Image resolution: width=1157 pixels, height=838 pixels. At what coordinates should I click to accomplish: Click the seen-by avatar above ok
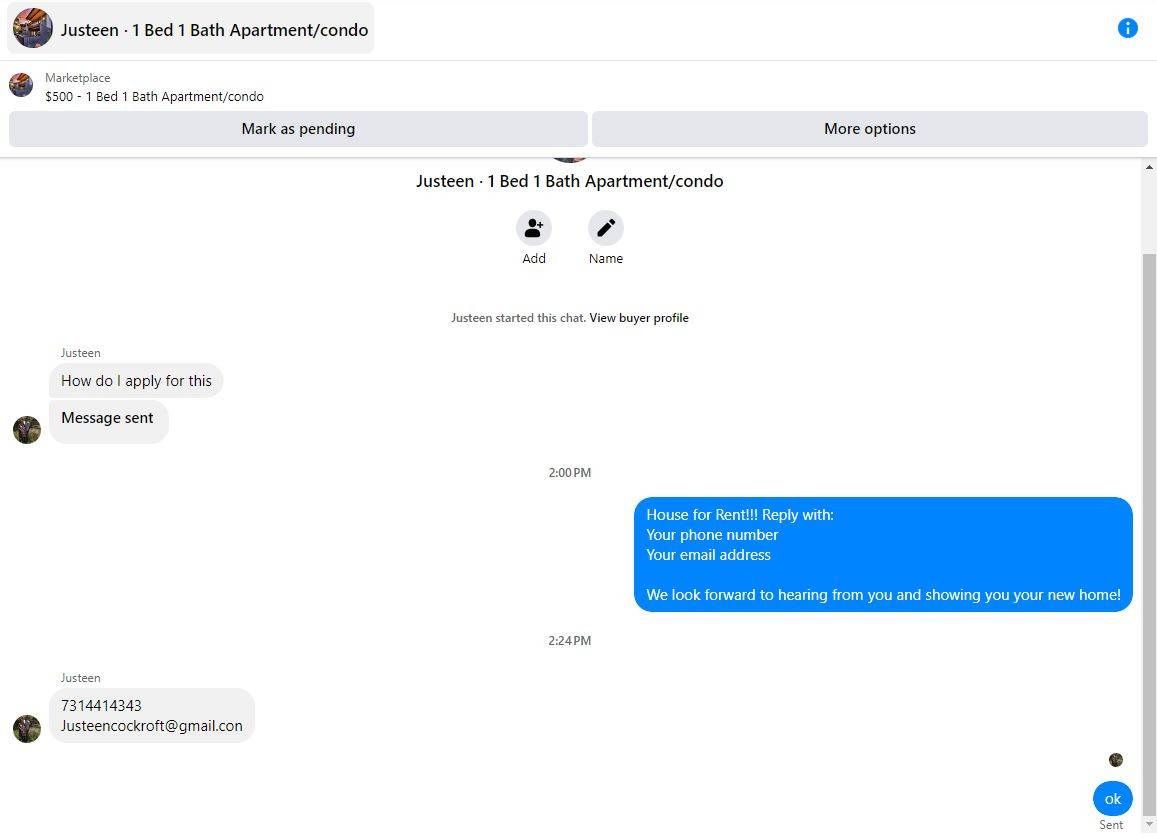(1115, 760)
